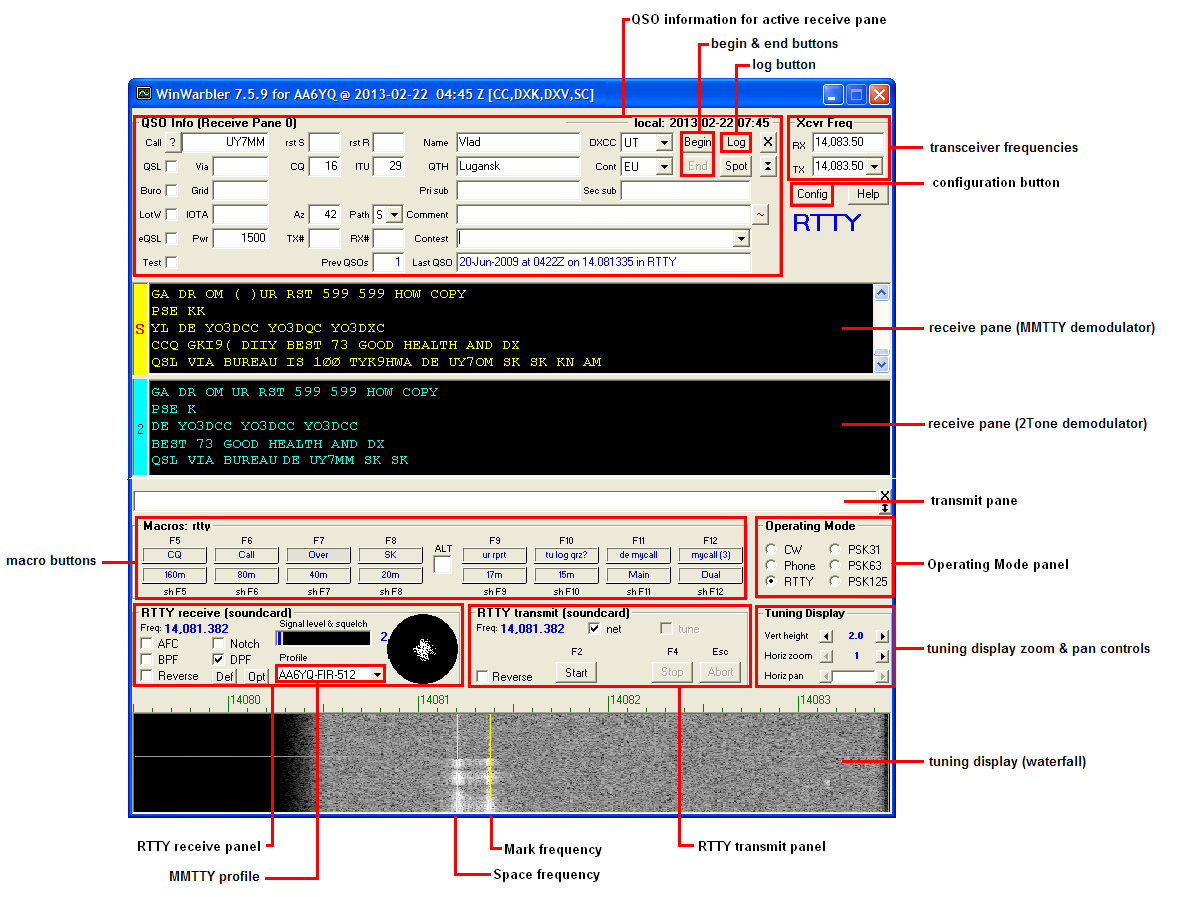Increase Horiz zoom with right arrow

point(882,656)
